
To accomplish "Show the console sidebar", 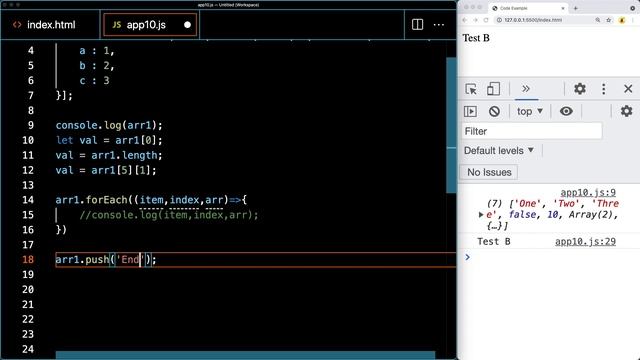I will 470,111.
